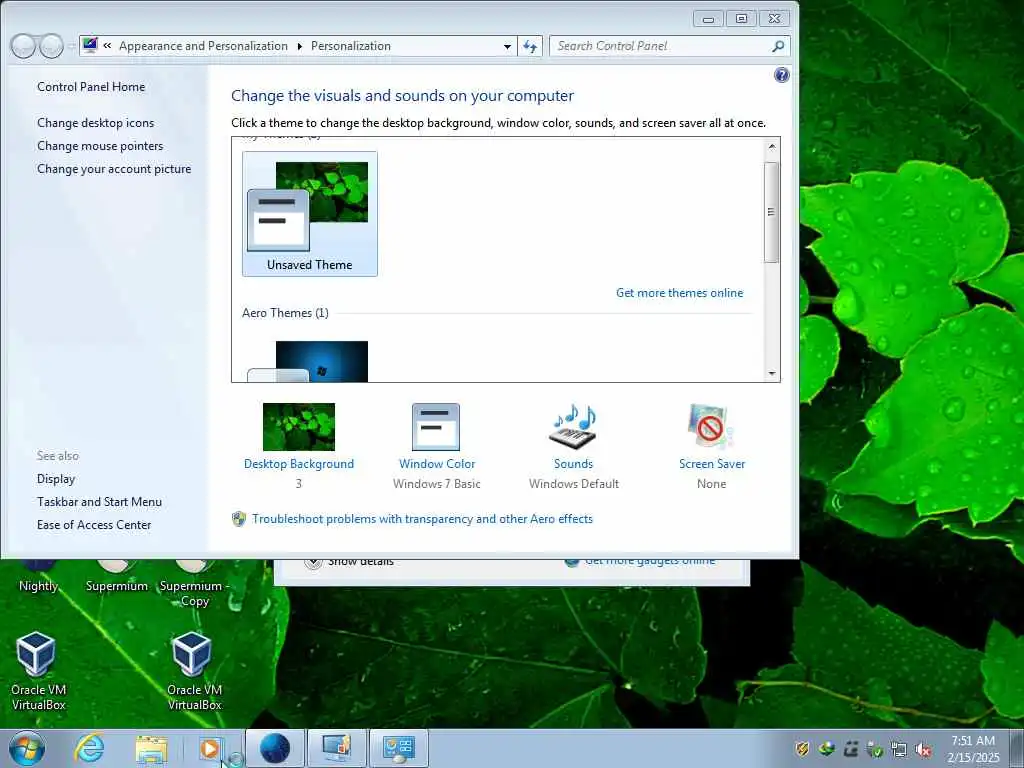Open the Windows Start menu orb

[x=27, y=748]
